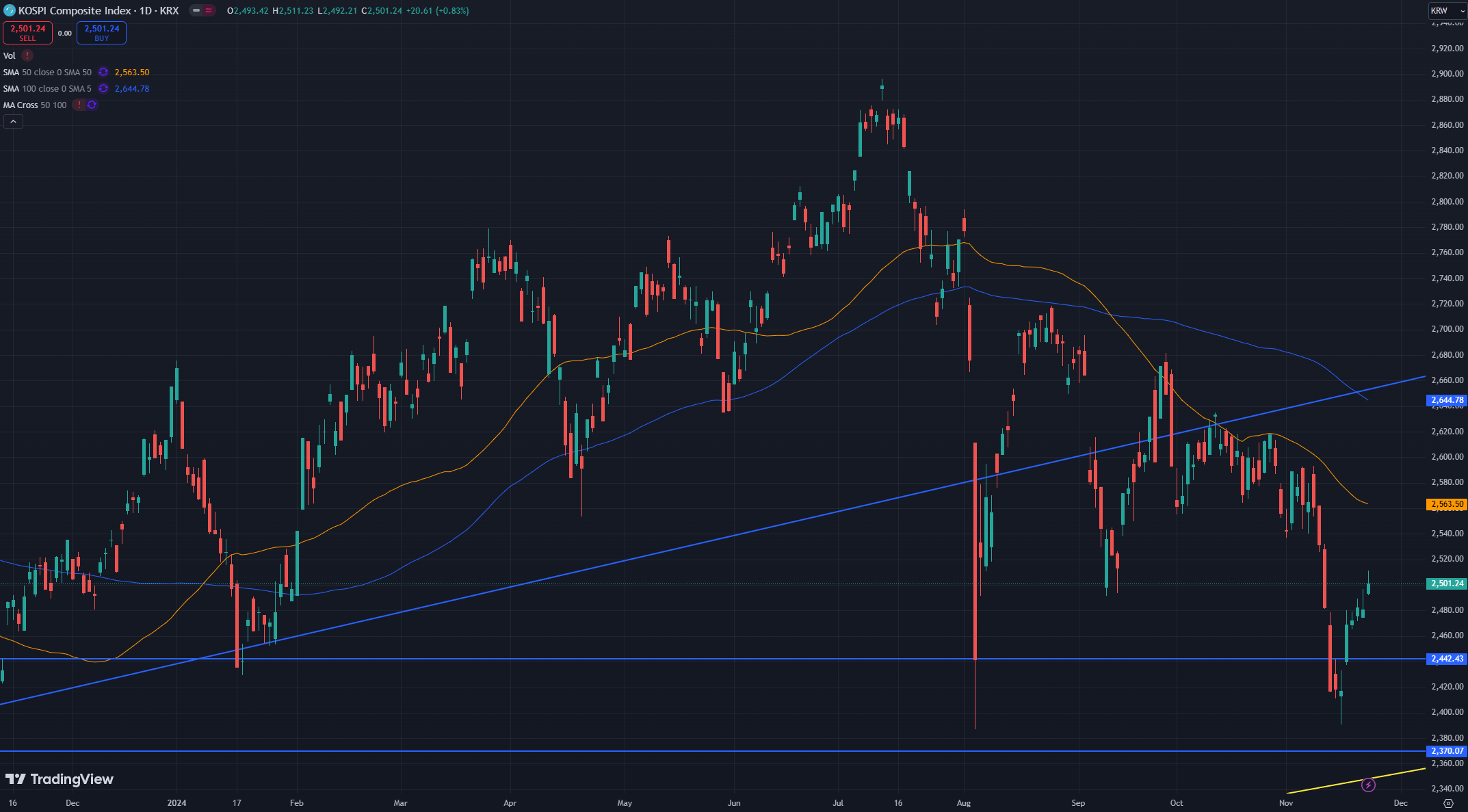Select the SMA 50 close indicator legend
Image resolution: width=1468 pixels, height=812 pixels.
(x=47, y=72)
